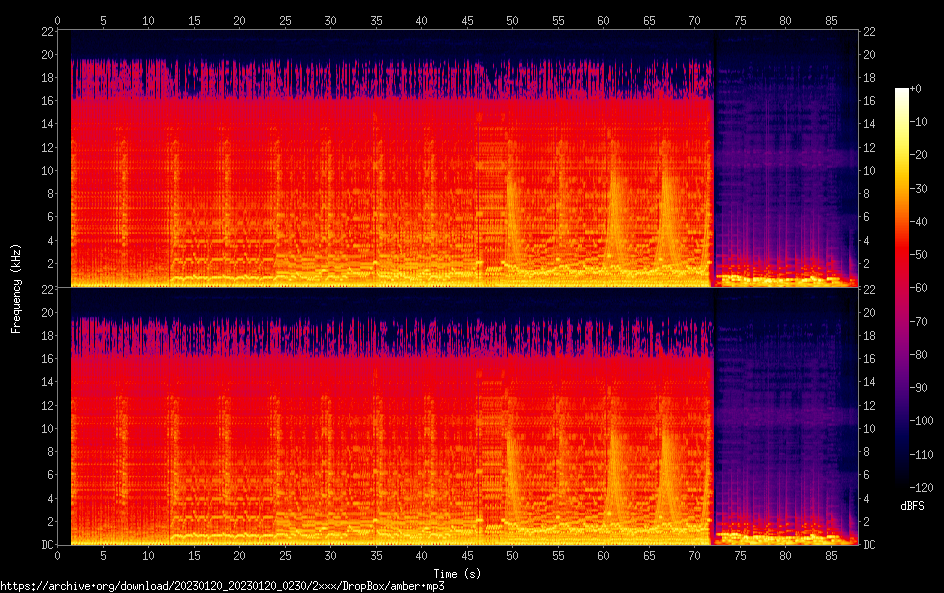
Task: Click the 0 tick on the top time axis
Action: coord(58,20)
